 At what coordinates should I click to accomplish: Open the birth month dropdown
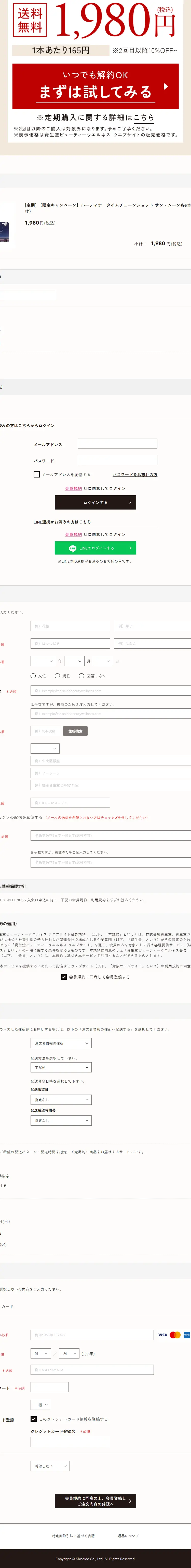pos(74,661)
